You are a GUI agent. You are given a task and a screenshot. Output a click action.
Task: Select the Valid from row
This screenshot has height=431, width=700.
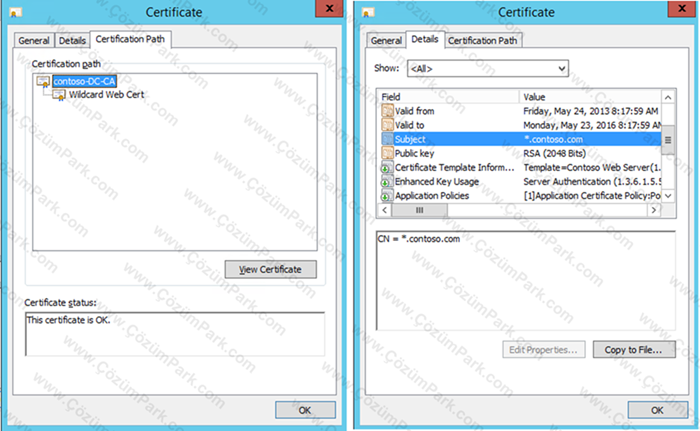pos(521,111)
